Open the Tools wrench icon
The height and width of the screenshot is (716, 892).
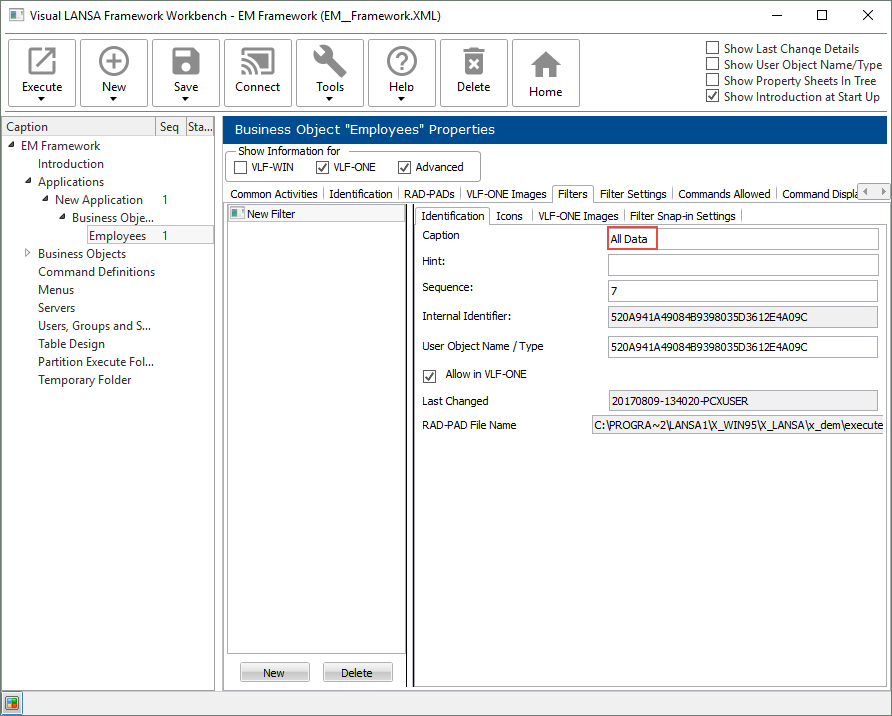coord(329,61)
